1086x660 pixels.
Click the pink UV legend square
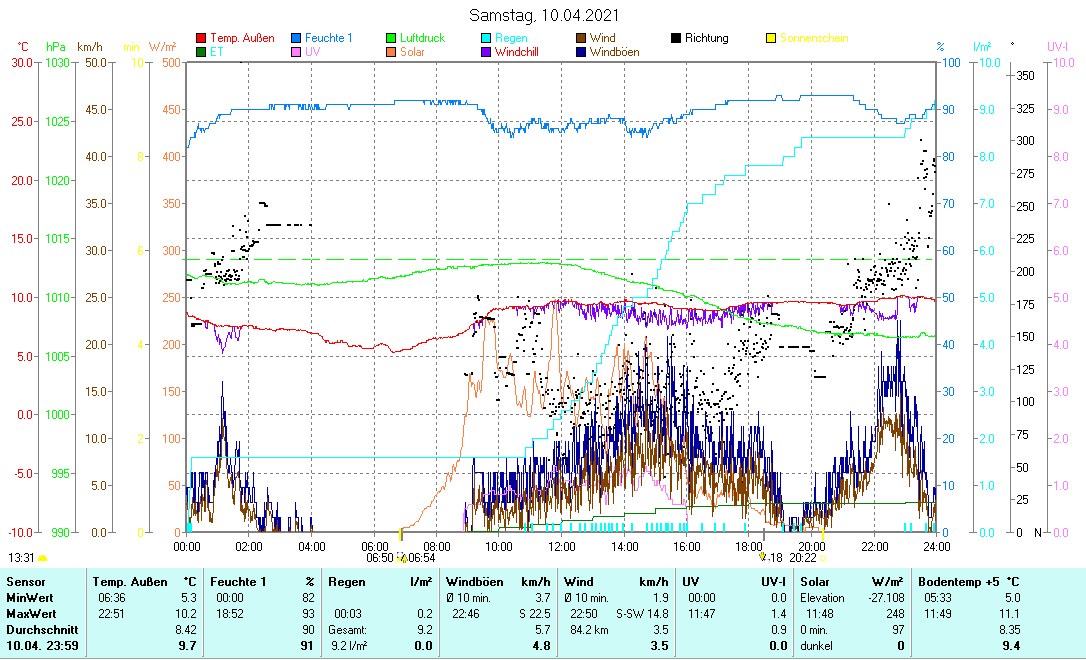tap(296, 52)
